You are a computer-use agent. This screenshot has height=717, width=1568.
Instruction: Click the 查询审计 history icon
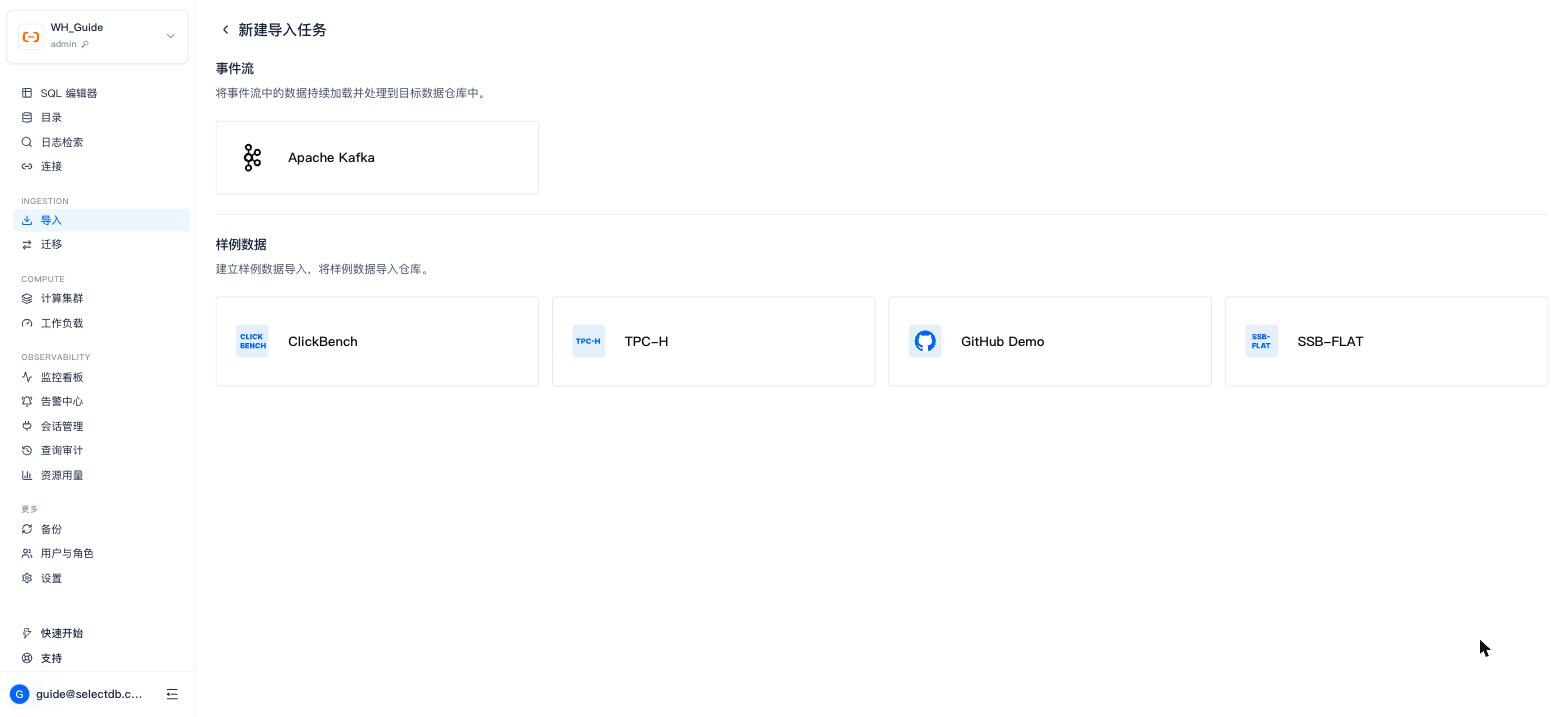27,450
